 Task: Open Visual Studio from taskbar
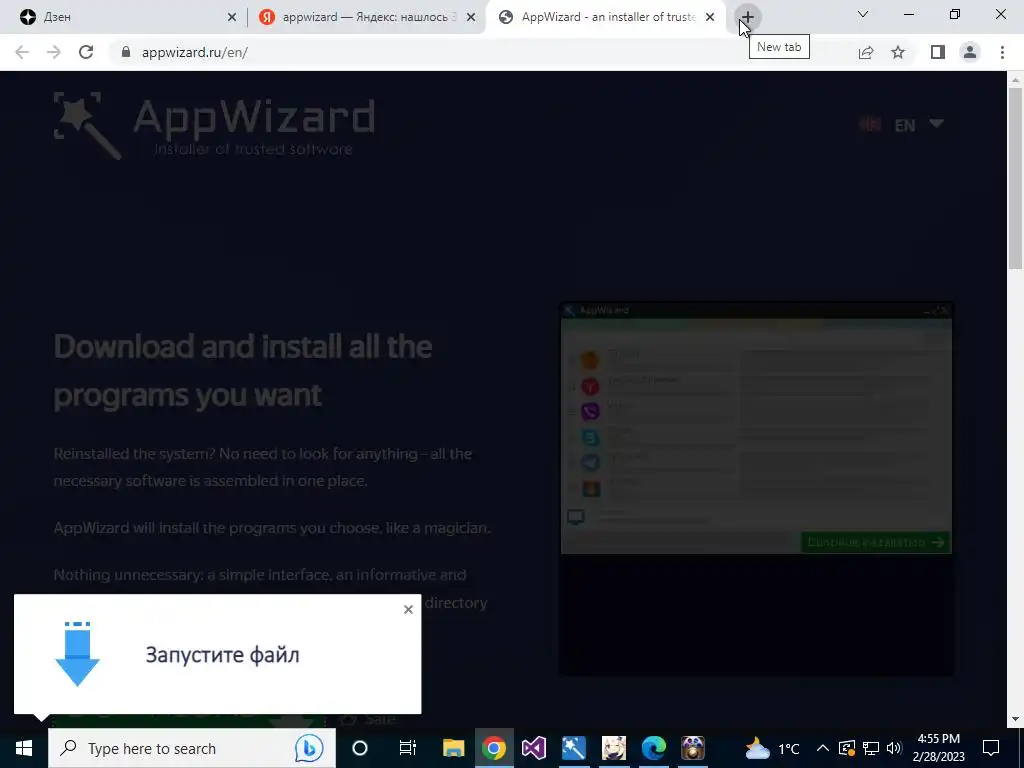coord(534,748)
